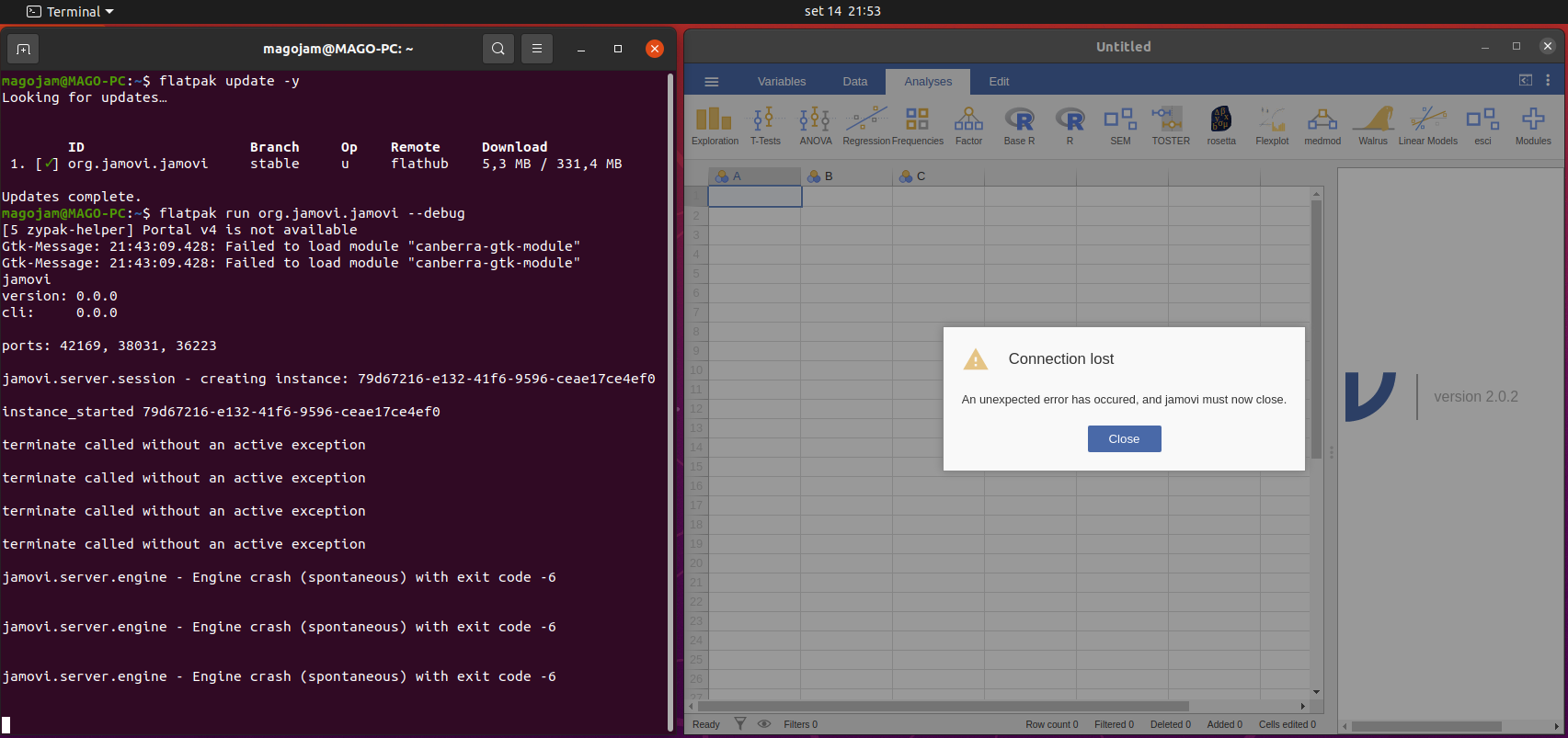Viewport: 1568px width, 738px height.
Task: Click the jamovi Untitled window title
Action: click(x=1123, y=47)
